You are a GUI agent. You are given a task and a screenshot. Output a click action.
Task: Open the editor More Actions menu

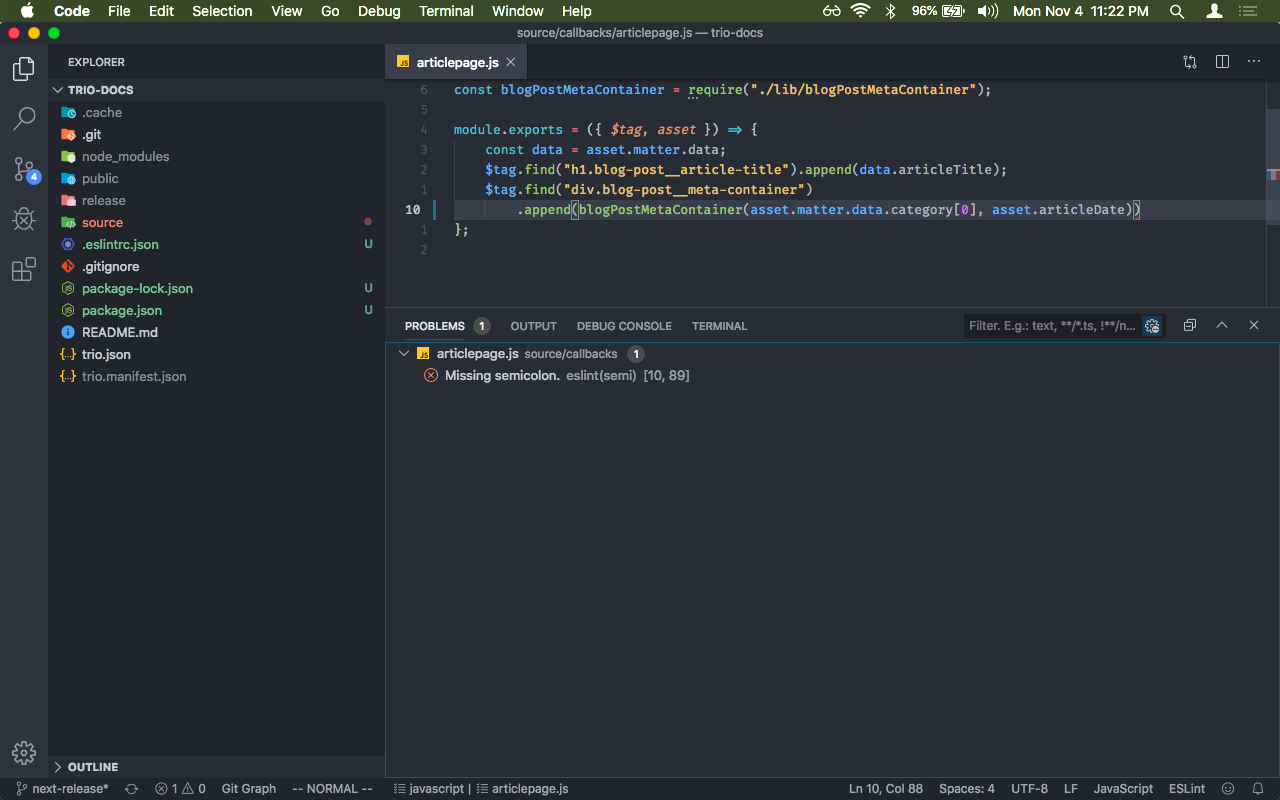[1254, 62]
